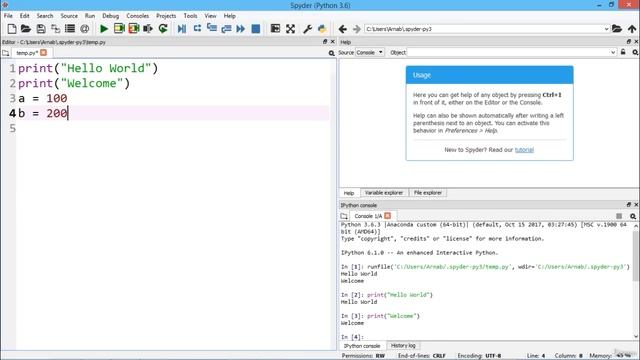Toggle fullscreen mode icon
The height and width of the screenshot is (360, 640).
pos(290,29)
